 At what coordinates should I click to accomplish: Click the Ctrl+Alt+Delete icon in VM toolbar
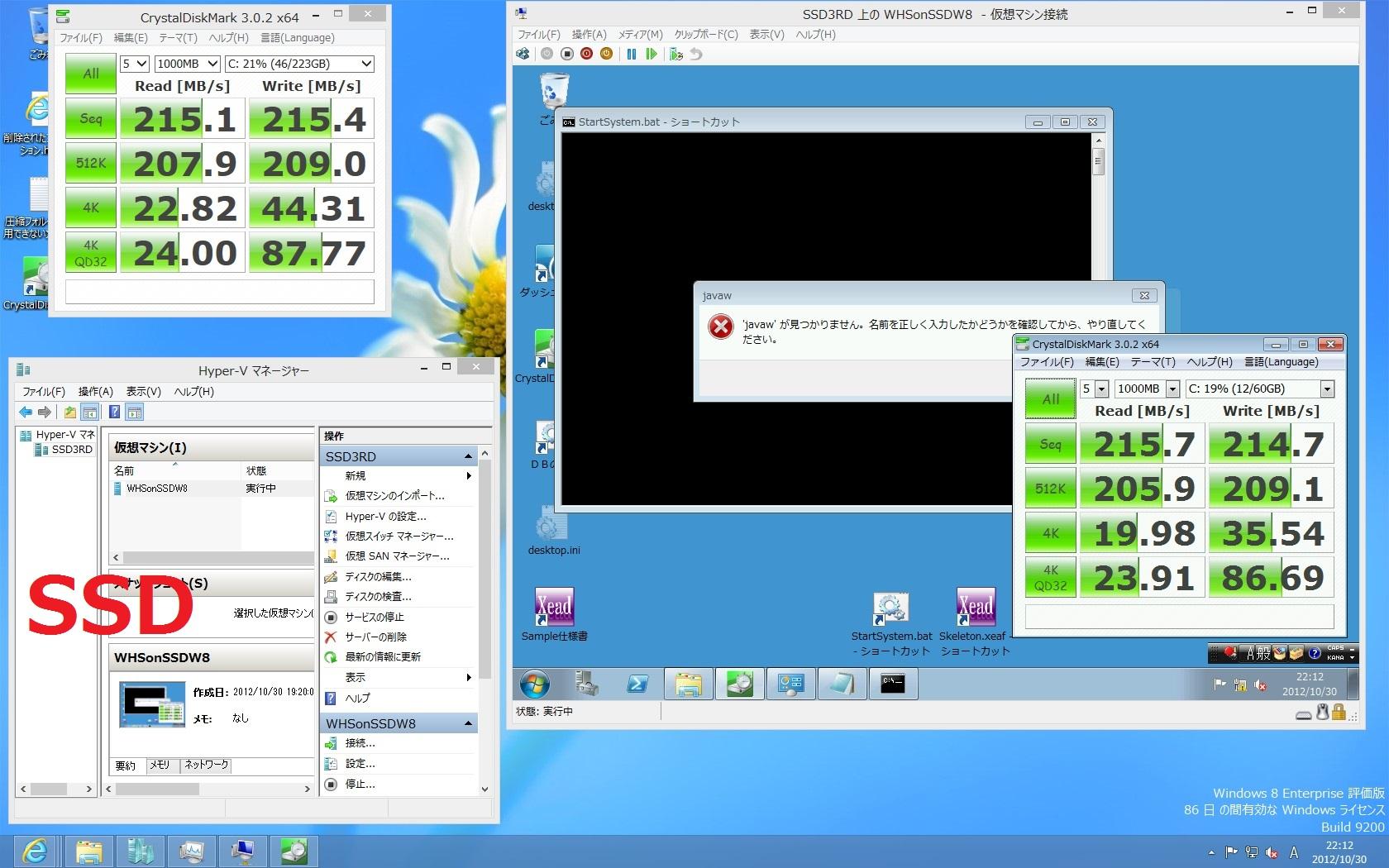523,54
